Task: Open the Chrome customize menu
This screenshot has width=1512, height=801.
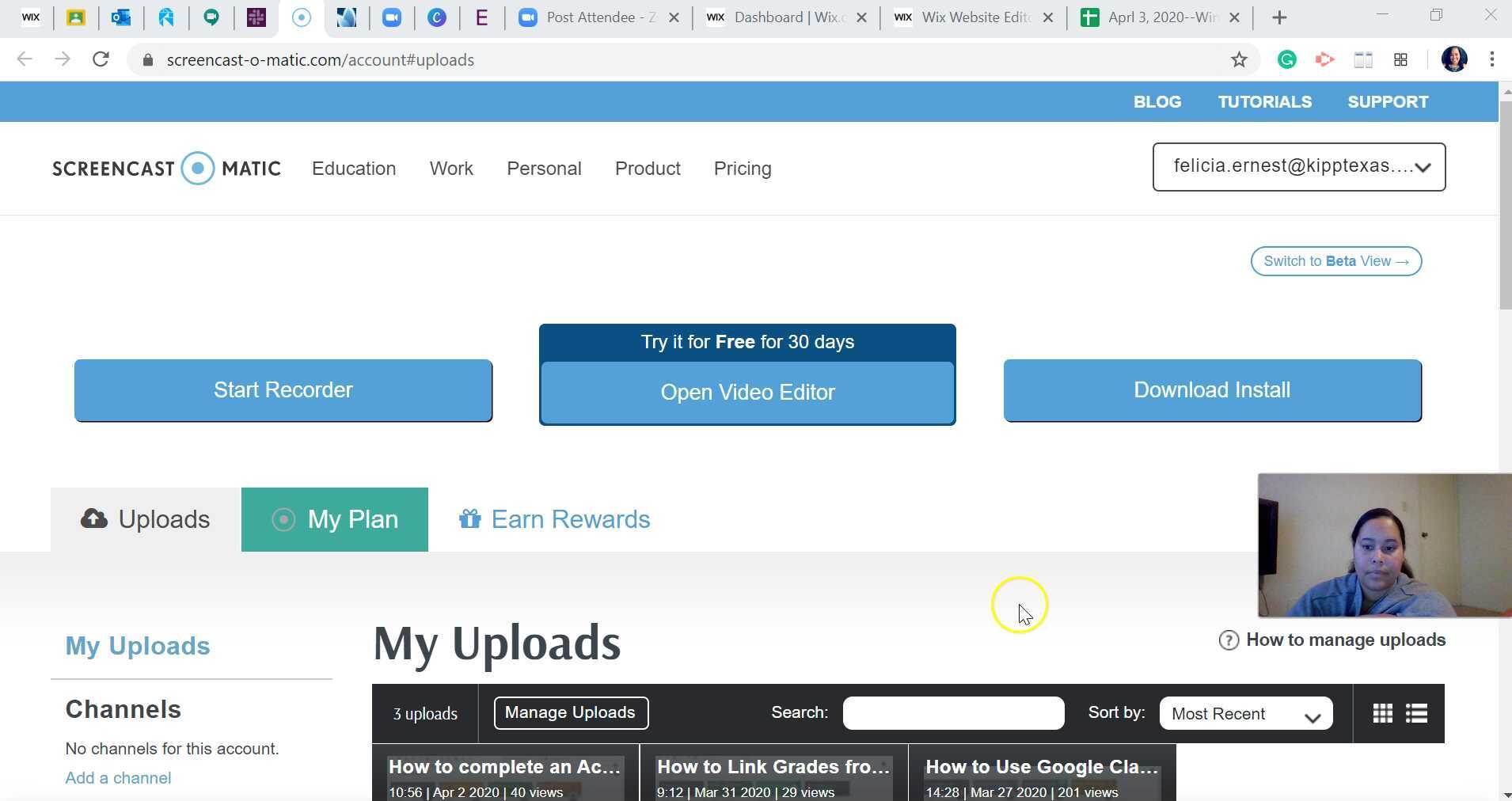Action: [1491, 59]
